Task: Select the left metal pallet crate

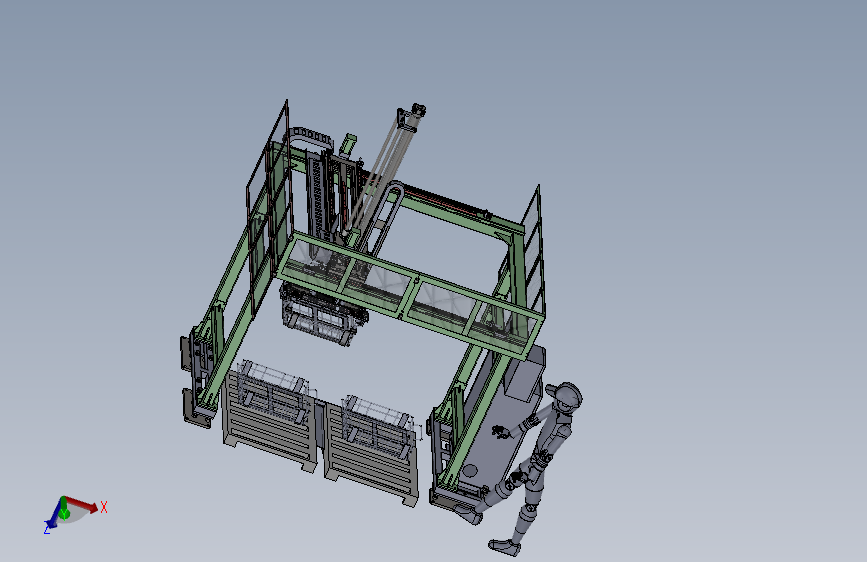Action: (x=270, y=422)
